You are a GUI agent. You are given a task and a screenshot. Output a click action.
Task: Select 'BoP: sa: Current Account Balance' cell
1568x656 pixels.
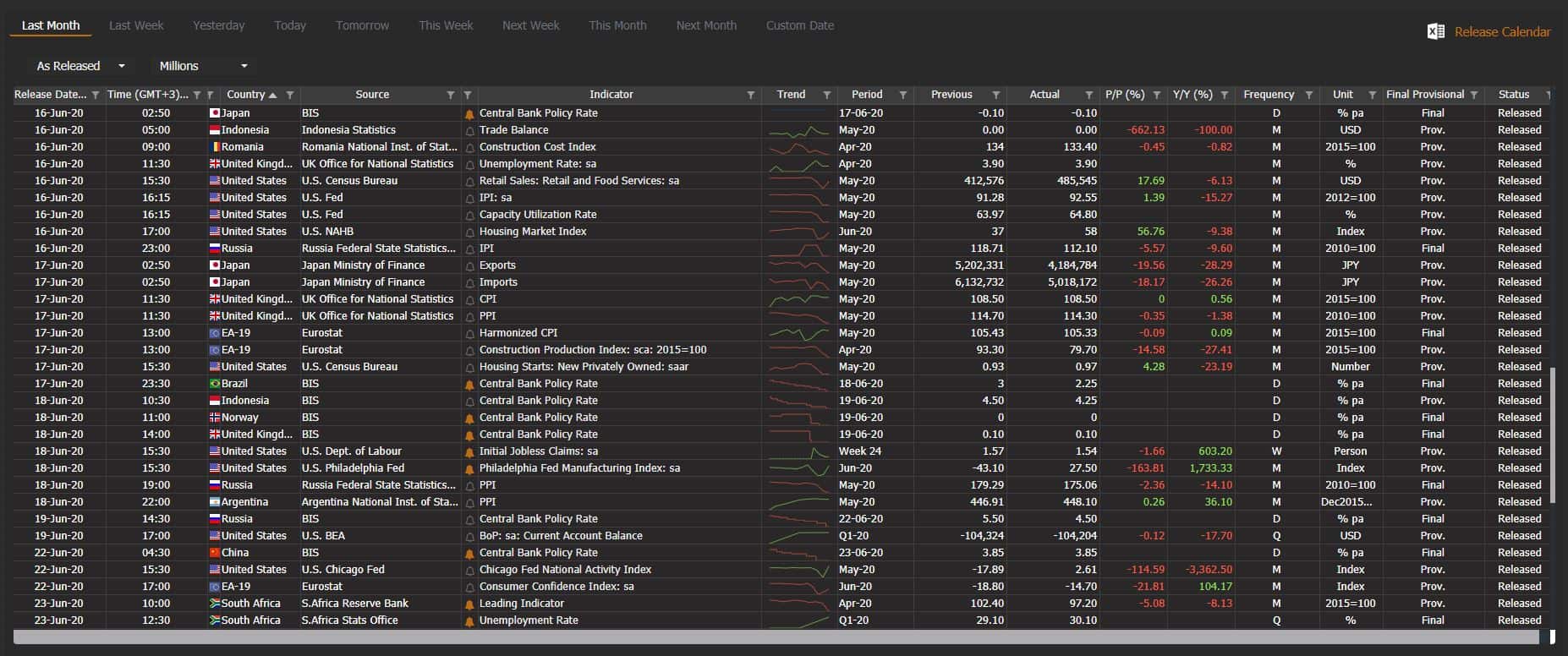(x=561, y=536)
